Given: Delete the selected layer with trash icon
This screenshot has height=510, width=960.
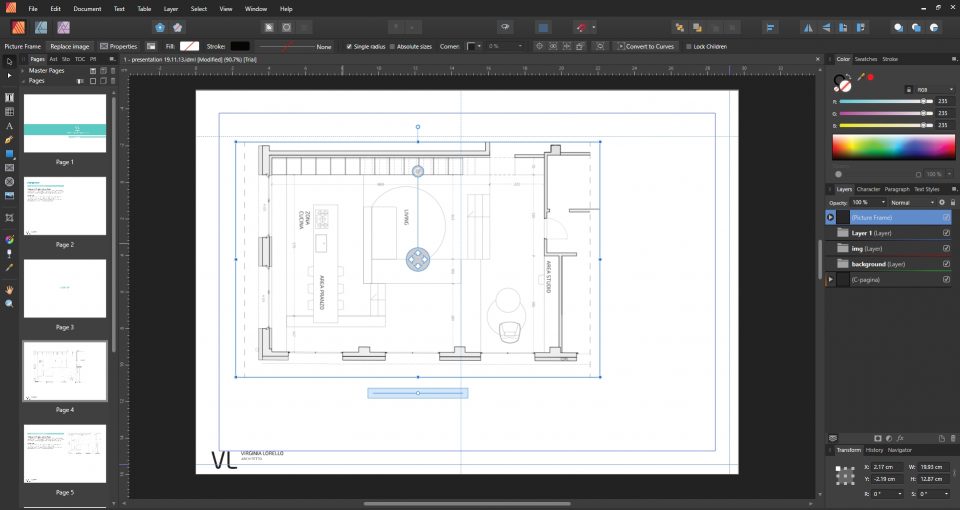Looking at the screenshot, I should (953, 438).
